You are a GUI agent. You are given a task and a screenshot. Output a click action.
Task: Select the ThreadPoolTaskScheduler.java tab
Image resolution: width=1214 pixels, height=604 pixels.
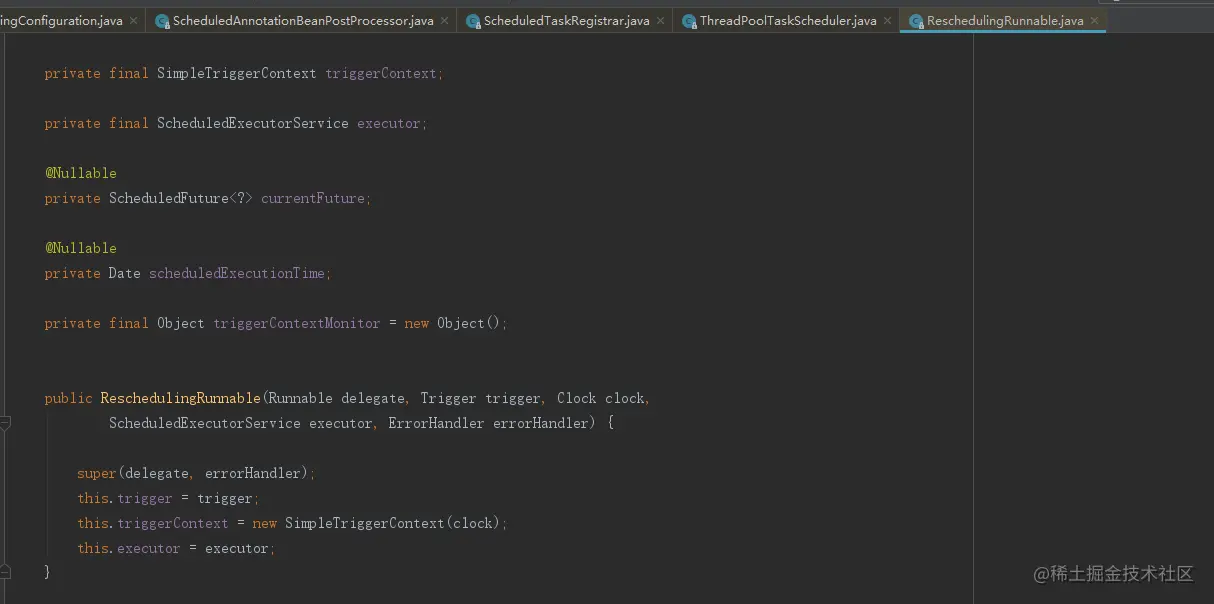click(788, 21)
